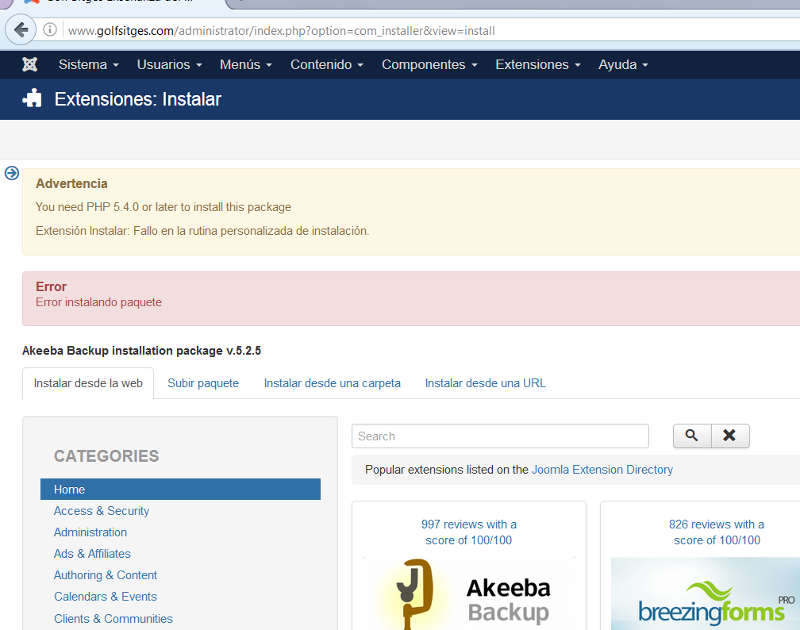The image size is (800, 630).
Task: Click the 'You need PHP 5.4.0' message
Action: click(x=163, y=207)
